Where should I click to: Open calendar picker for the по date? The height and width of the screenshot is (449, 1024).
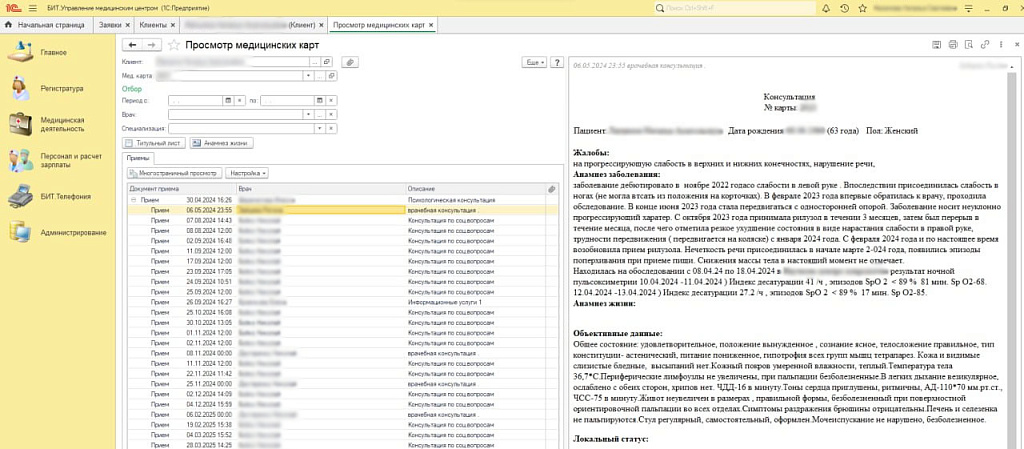click(321, 101)
